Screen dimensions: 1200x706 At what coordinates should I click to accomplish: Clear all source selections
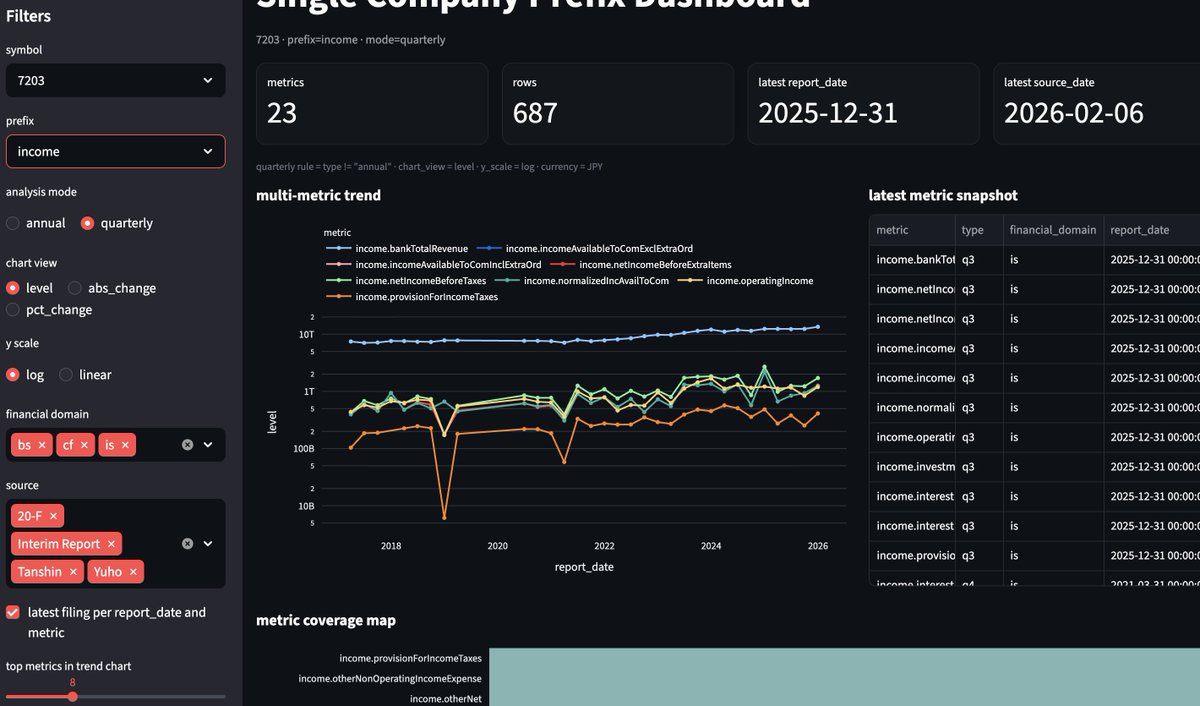[187, 544]
